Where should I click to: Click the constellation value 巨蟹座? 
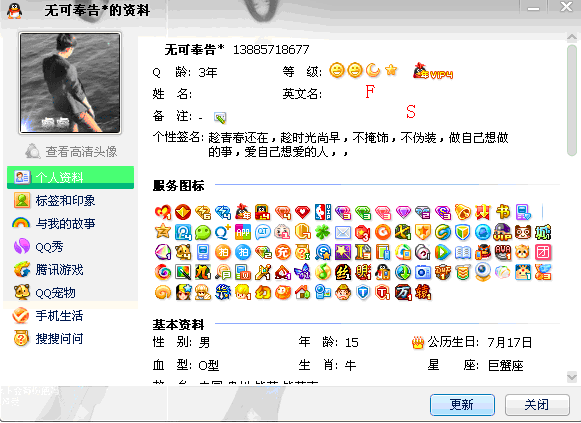click(505, 366)
